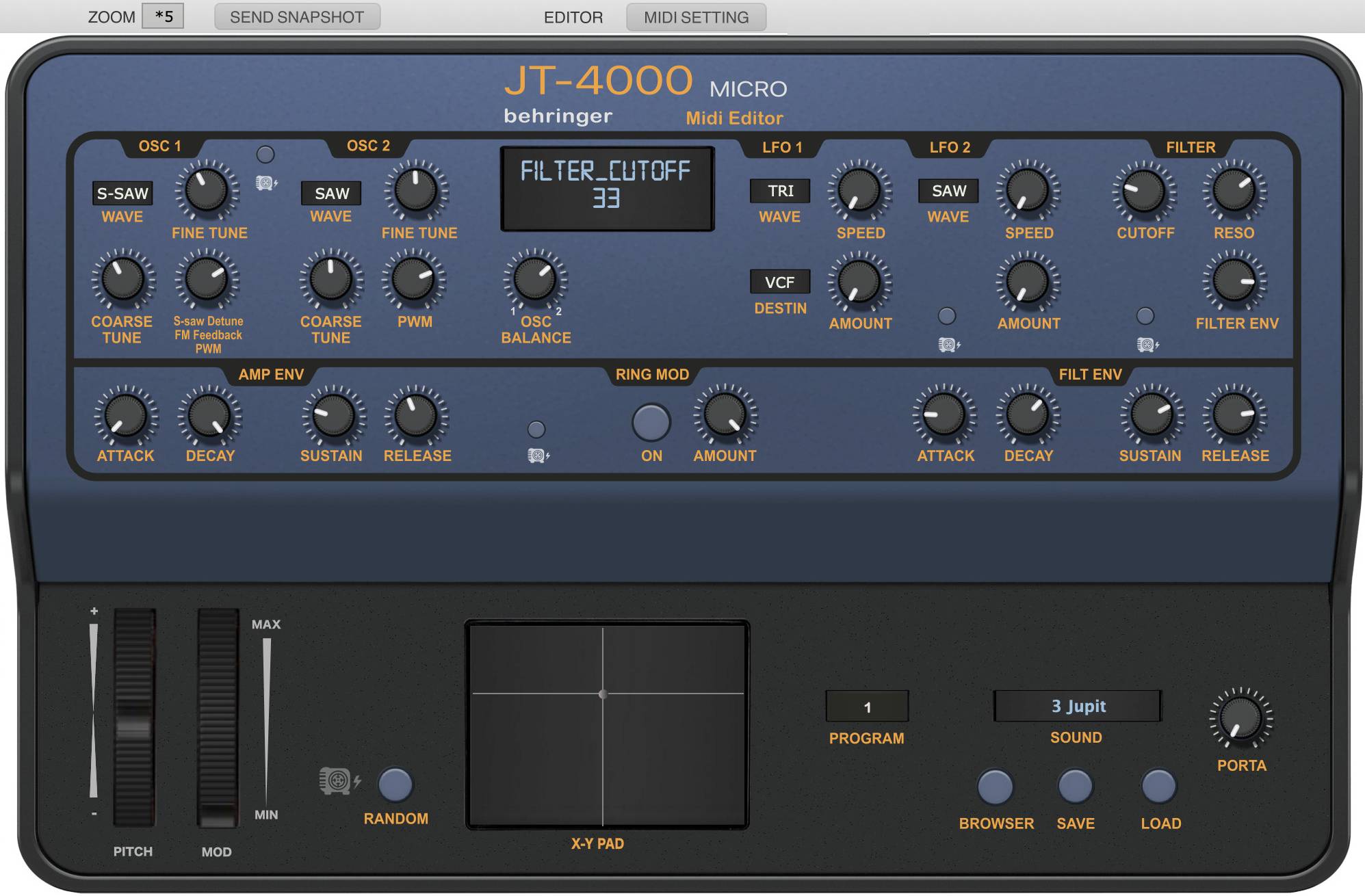
Task: Click the FILTER_CUTOFF 33 display screen
Action: 607,188
